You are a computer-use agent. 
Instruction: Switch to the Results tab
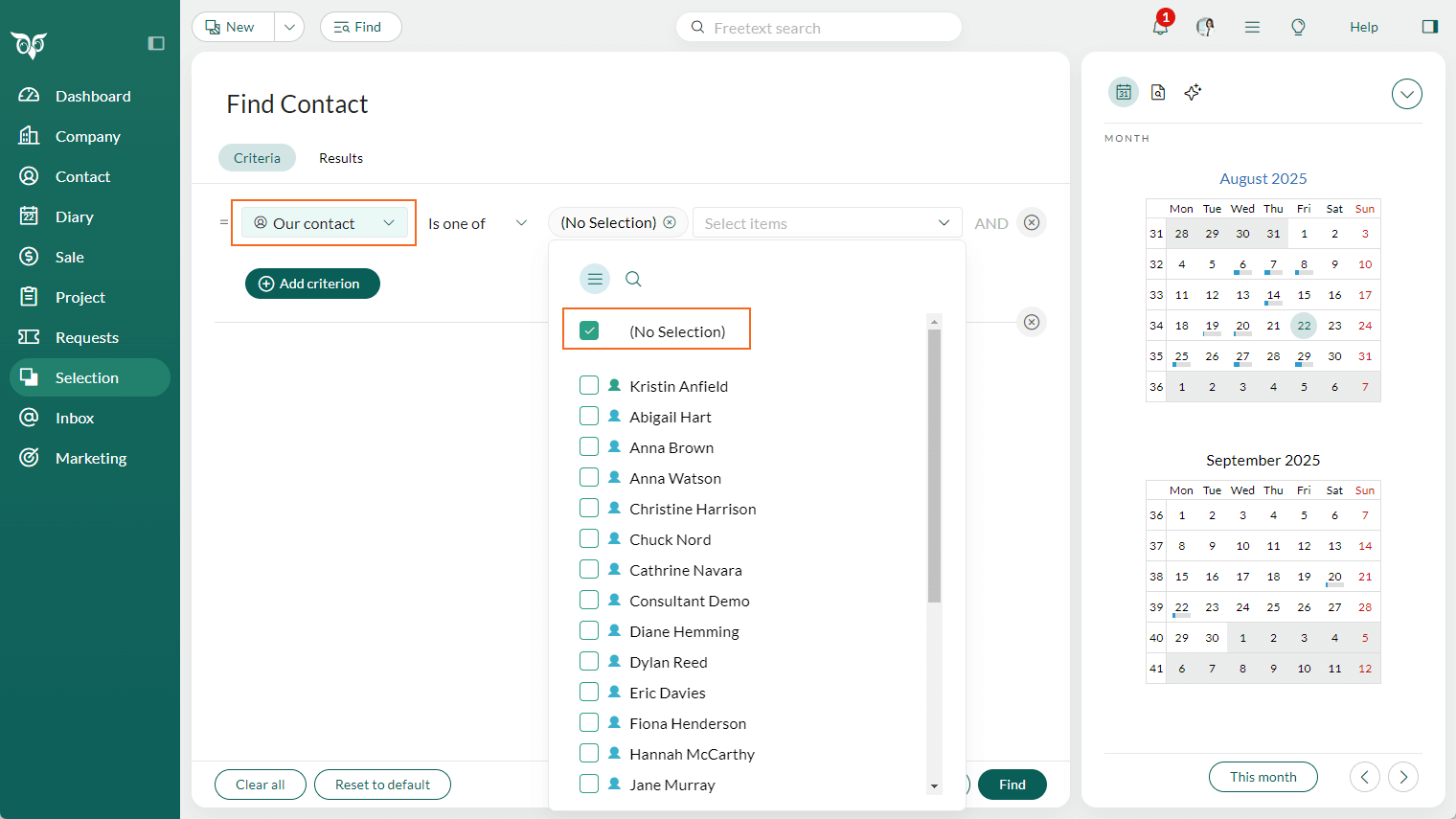coord(341,157)
